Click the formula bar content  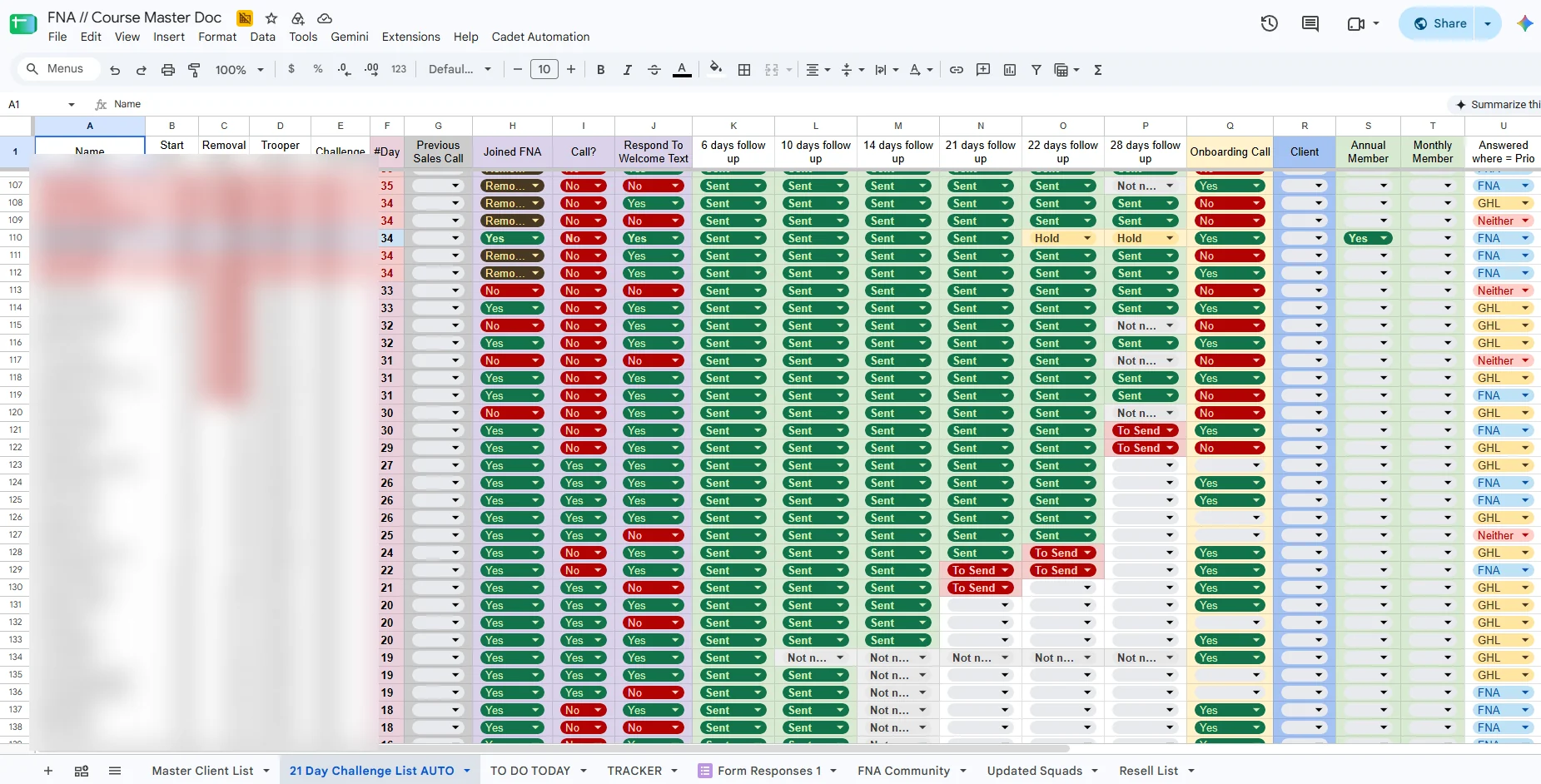point(127,104)
